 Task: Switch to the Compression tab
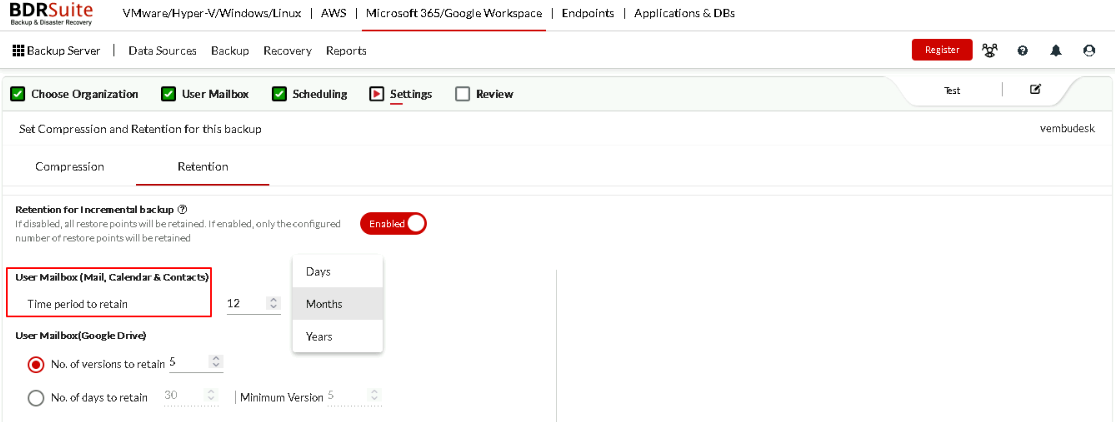70,167
